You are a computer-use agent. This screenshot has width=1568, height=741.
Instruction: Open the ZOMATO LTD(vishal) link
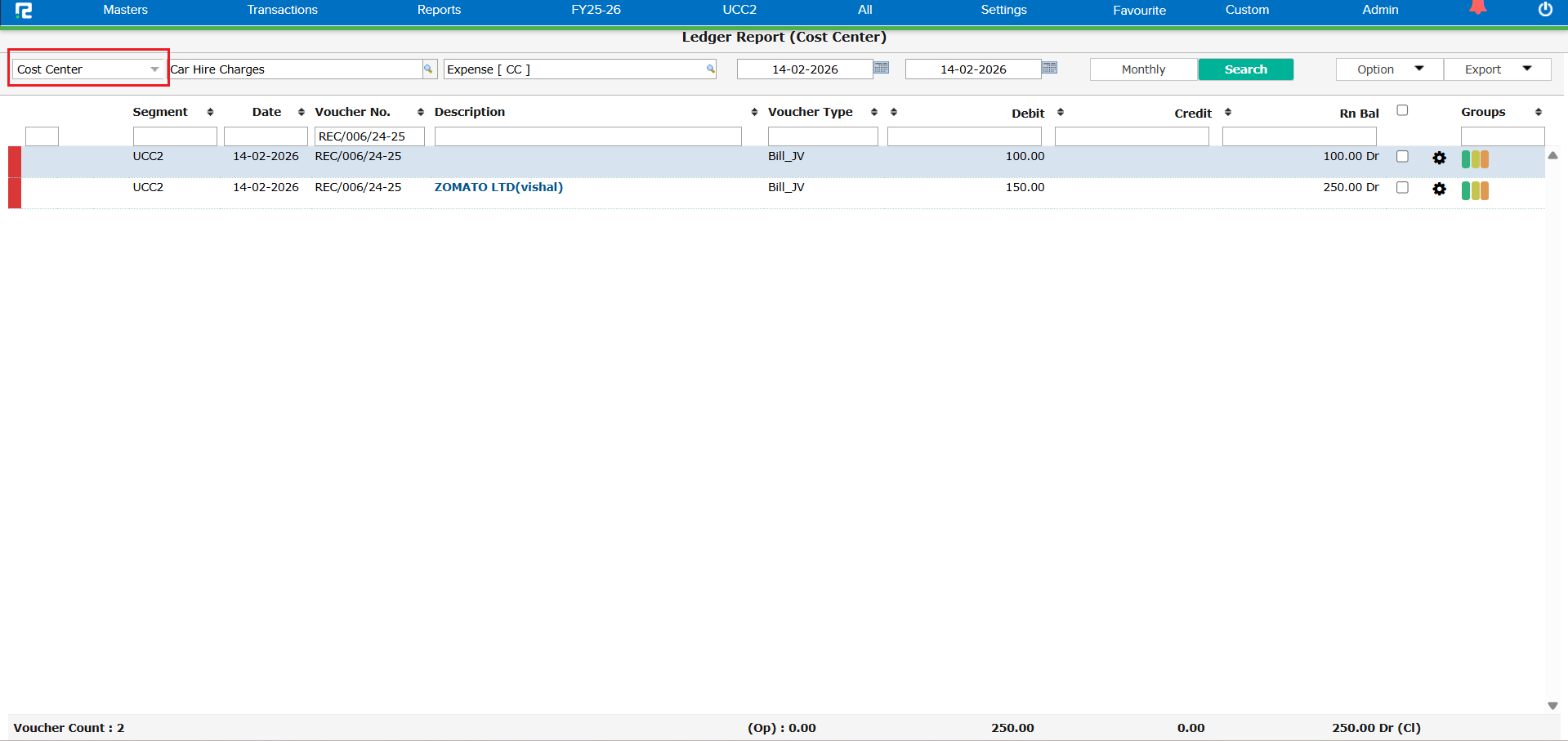click(498, 187)
